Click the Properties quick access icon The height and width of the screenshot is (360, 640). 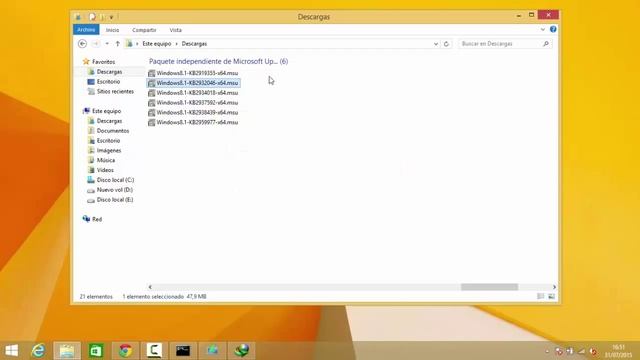pos(92,17)
